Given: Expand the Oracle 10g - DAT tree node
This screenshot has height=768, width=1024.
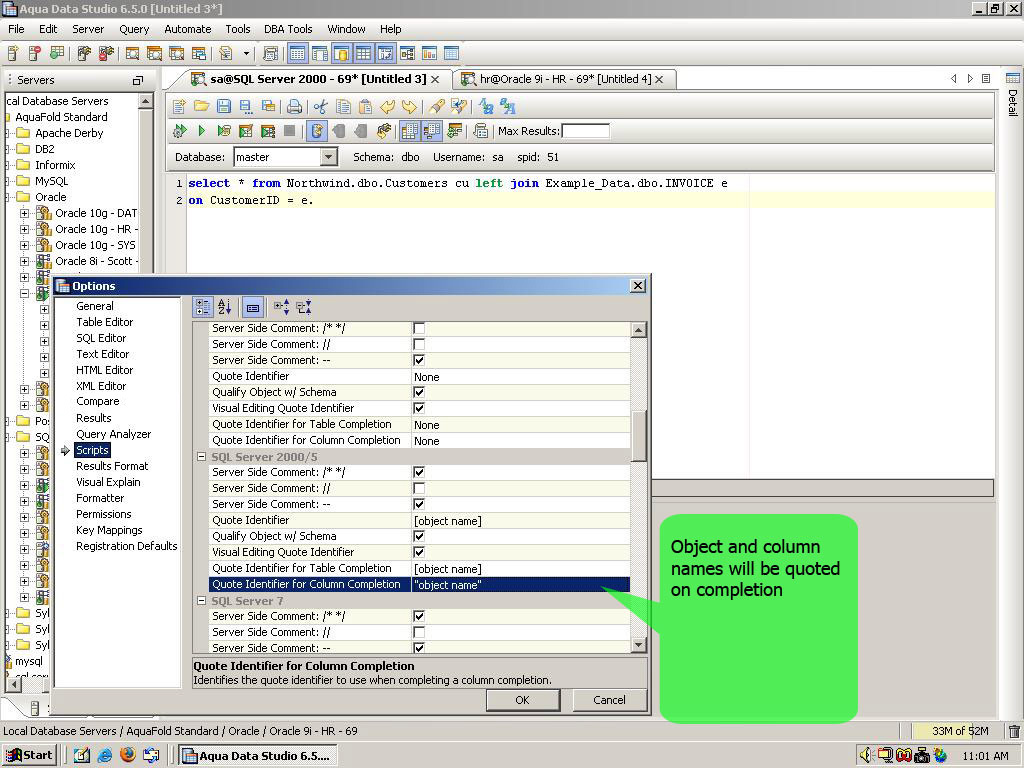Looking at the screenshot, I should click(x=24, y=213).
